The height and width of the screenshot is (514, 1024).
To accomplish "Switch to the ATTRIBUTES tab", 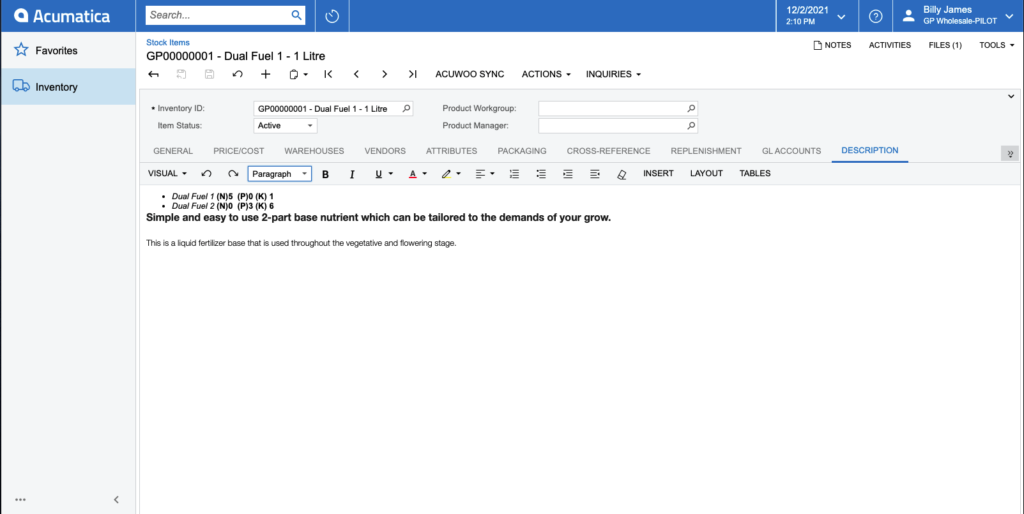I will (x=451, y=151).
